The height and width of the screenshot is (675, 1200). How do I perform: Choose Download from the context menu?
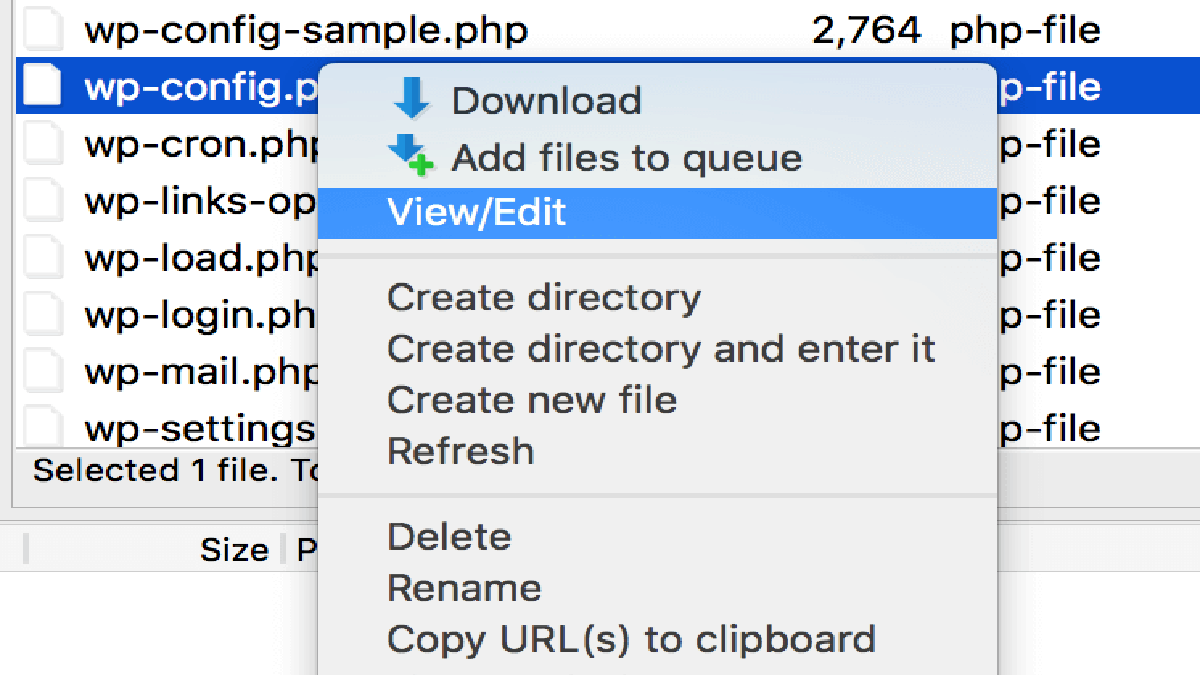[657, 101]
